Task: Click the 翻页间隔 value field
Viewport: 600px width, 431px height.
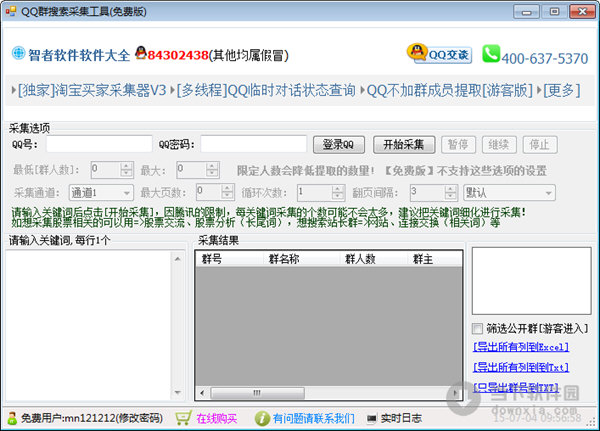Action: 428,193
